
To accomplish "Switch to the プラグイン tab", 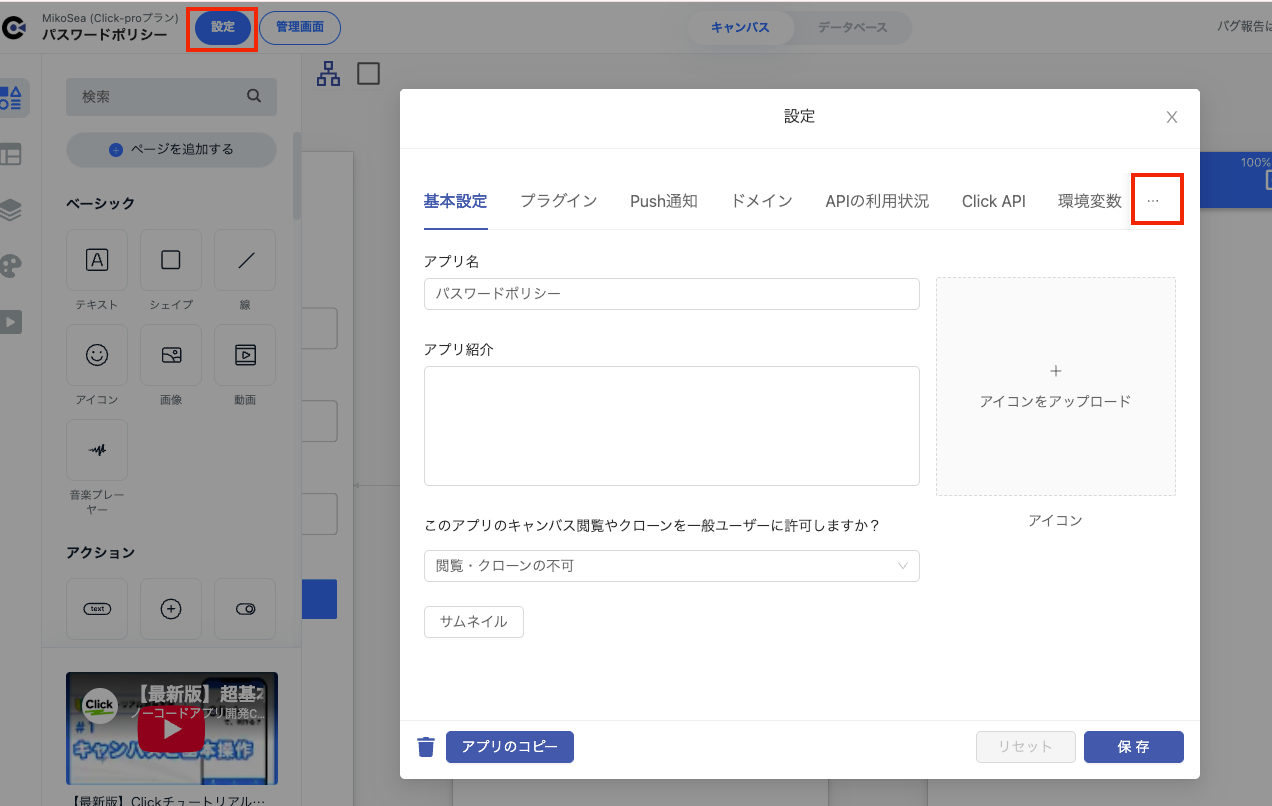I will tap(559, 201).
